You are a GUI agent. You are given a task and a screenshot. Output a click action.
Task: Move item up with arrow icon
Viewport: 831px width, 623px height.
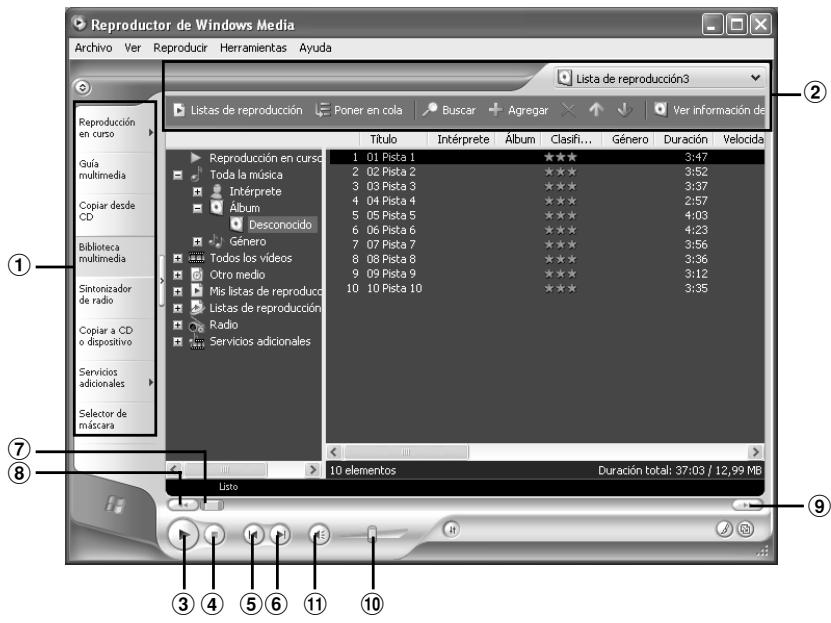click(x=596, y=110)
